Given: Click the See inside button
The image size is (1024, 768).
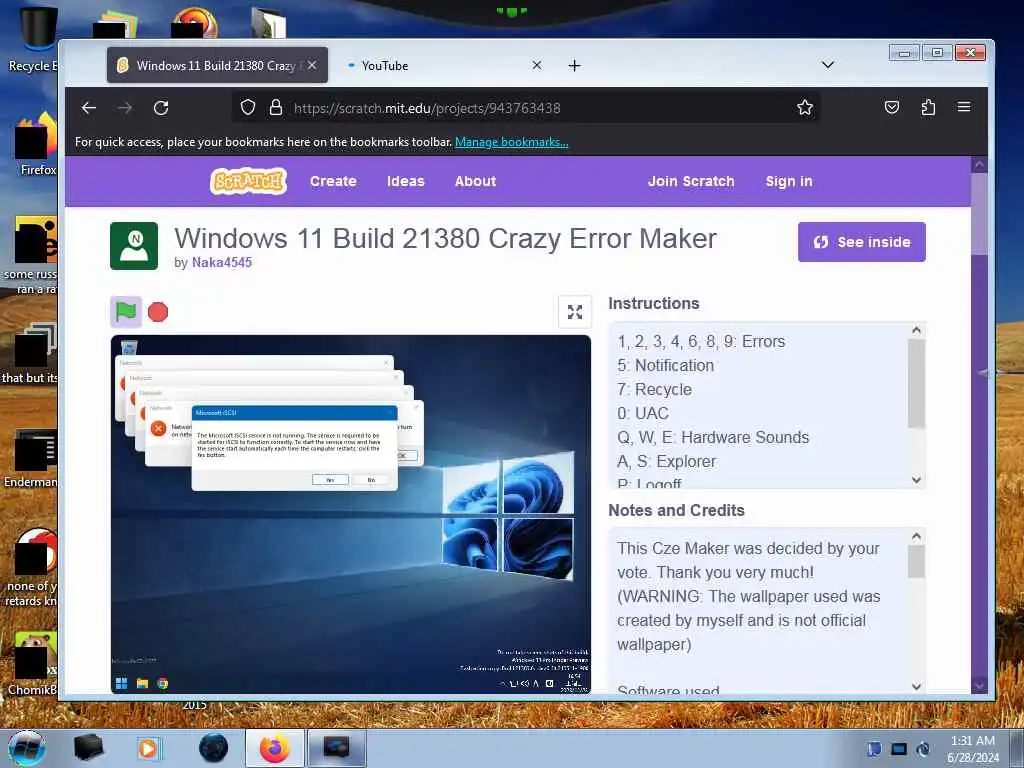Looking at the screenshot, I should pos(861,242).
